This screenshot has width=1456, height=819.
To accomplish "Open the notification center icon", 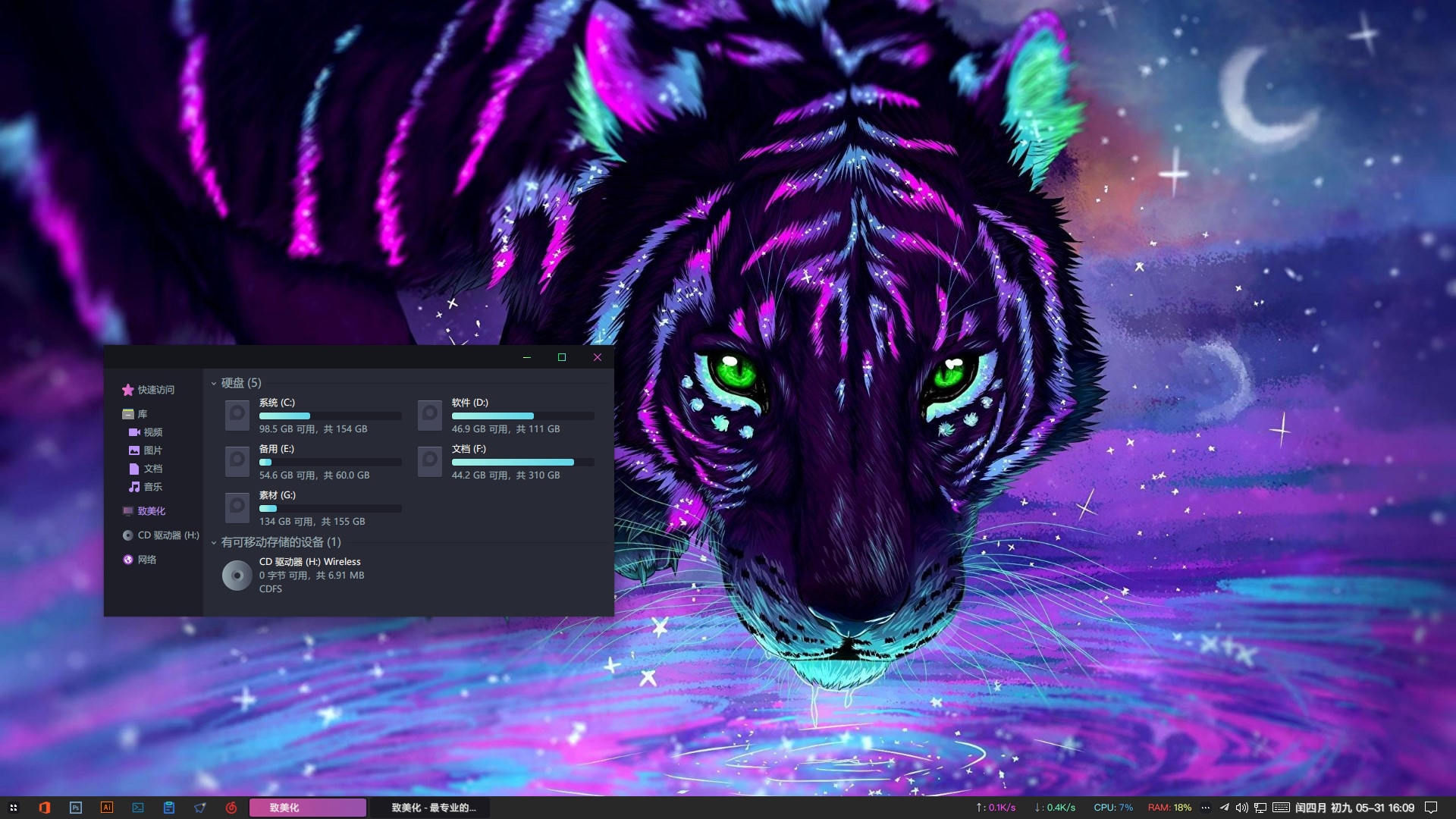I will click(1431, 808).
